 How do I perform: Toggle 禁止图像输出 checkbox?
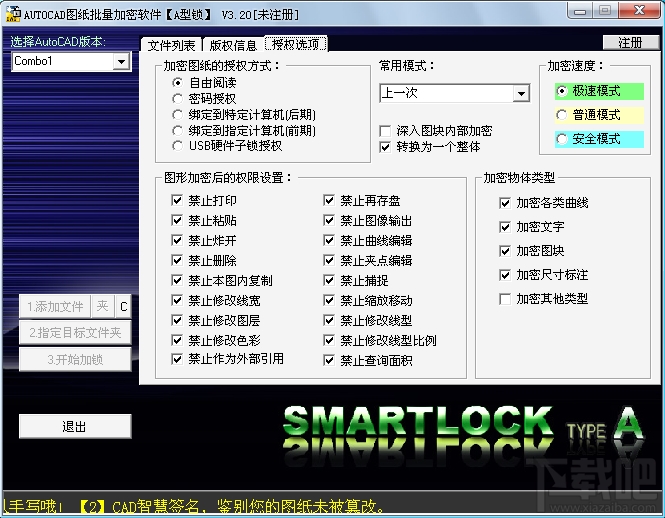tap(329, 220)
